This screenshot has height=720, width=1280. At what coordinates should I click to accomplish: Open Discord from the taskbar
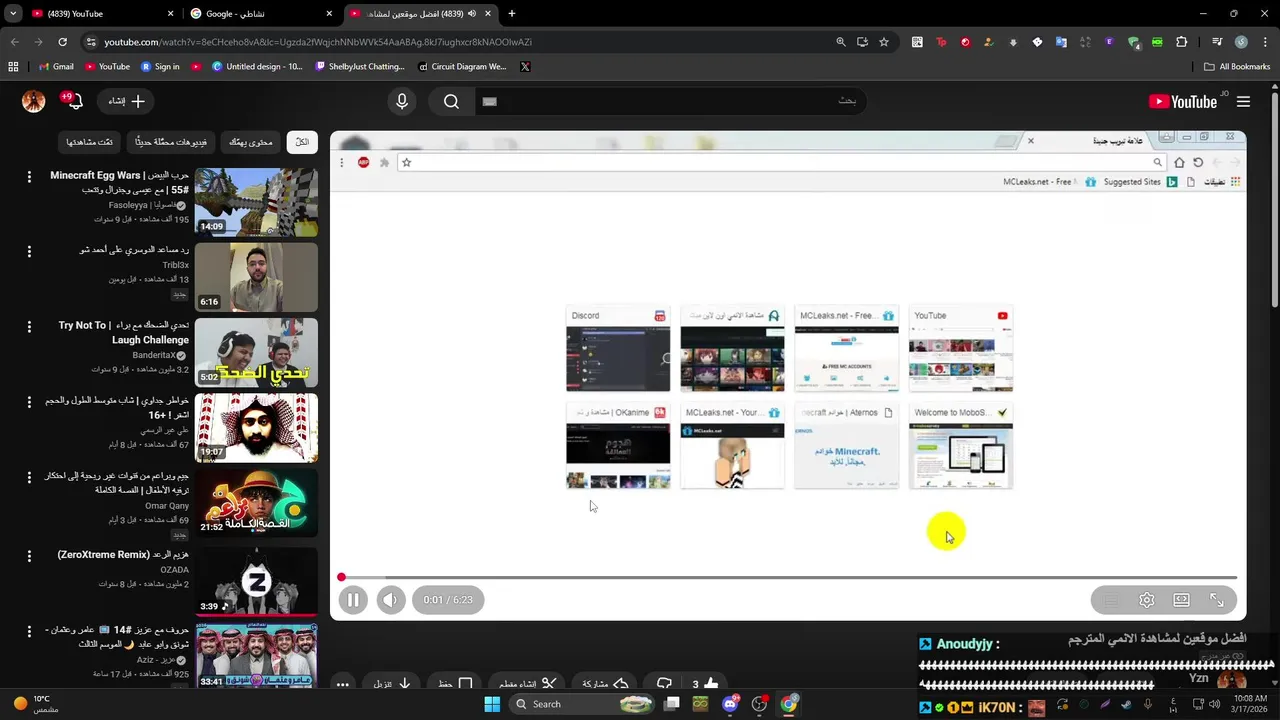coord(730,704)
